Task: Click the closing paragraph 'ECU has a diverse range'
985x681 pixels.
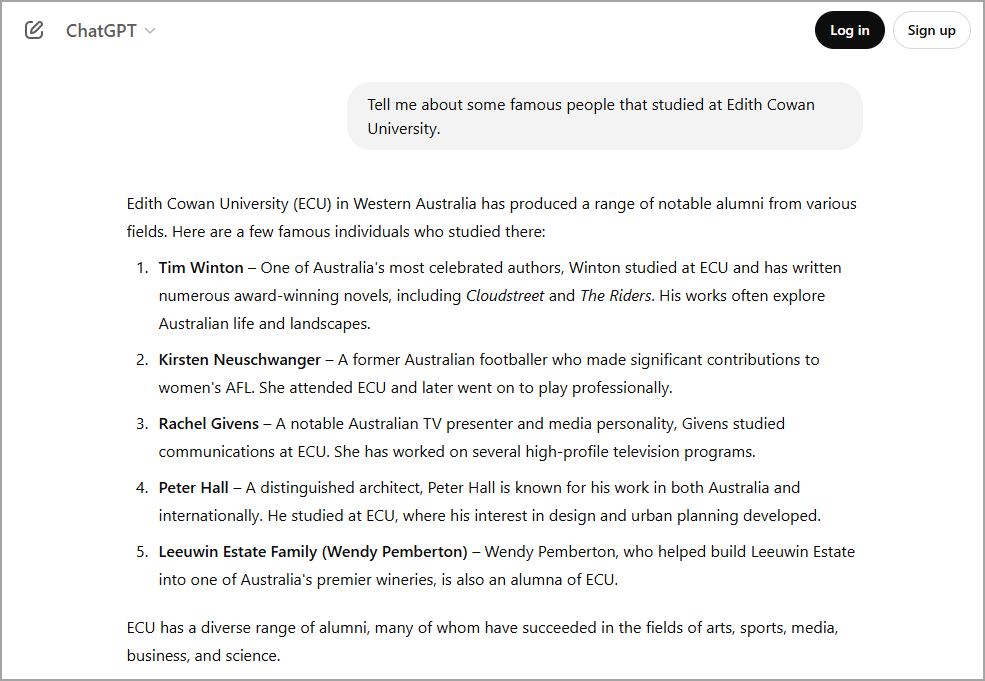Action: (482, 641)
